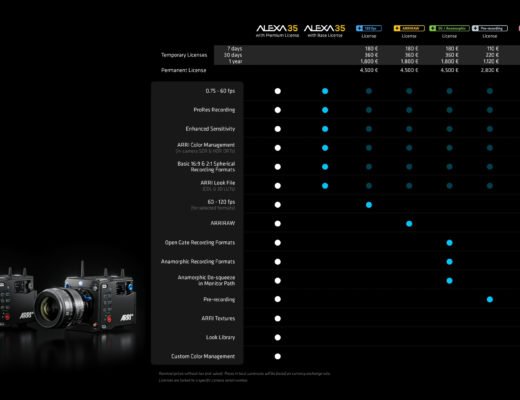Click the '60 - 120 fps' feature label
Viewport: 520px width, 400px height.
pos(221,202)
